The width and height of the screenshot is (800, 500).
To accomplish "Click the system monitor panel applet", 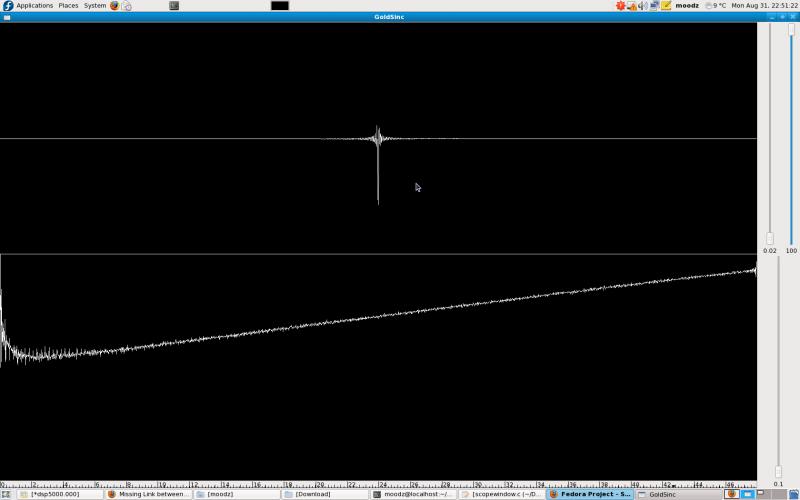I will coord(279,5).
